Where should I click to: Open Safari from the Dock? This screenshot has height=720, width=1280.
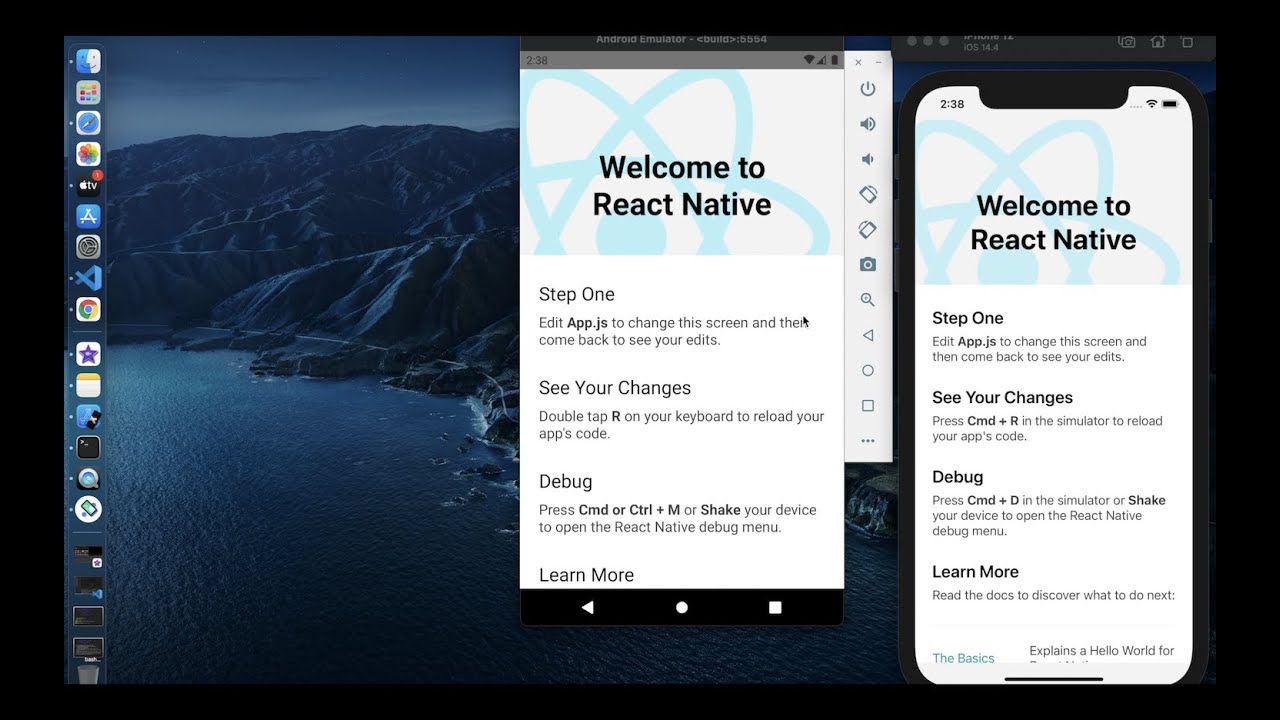pyautogui.click(x=88, y=123)
